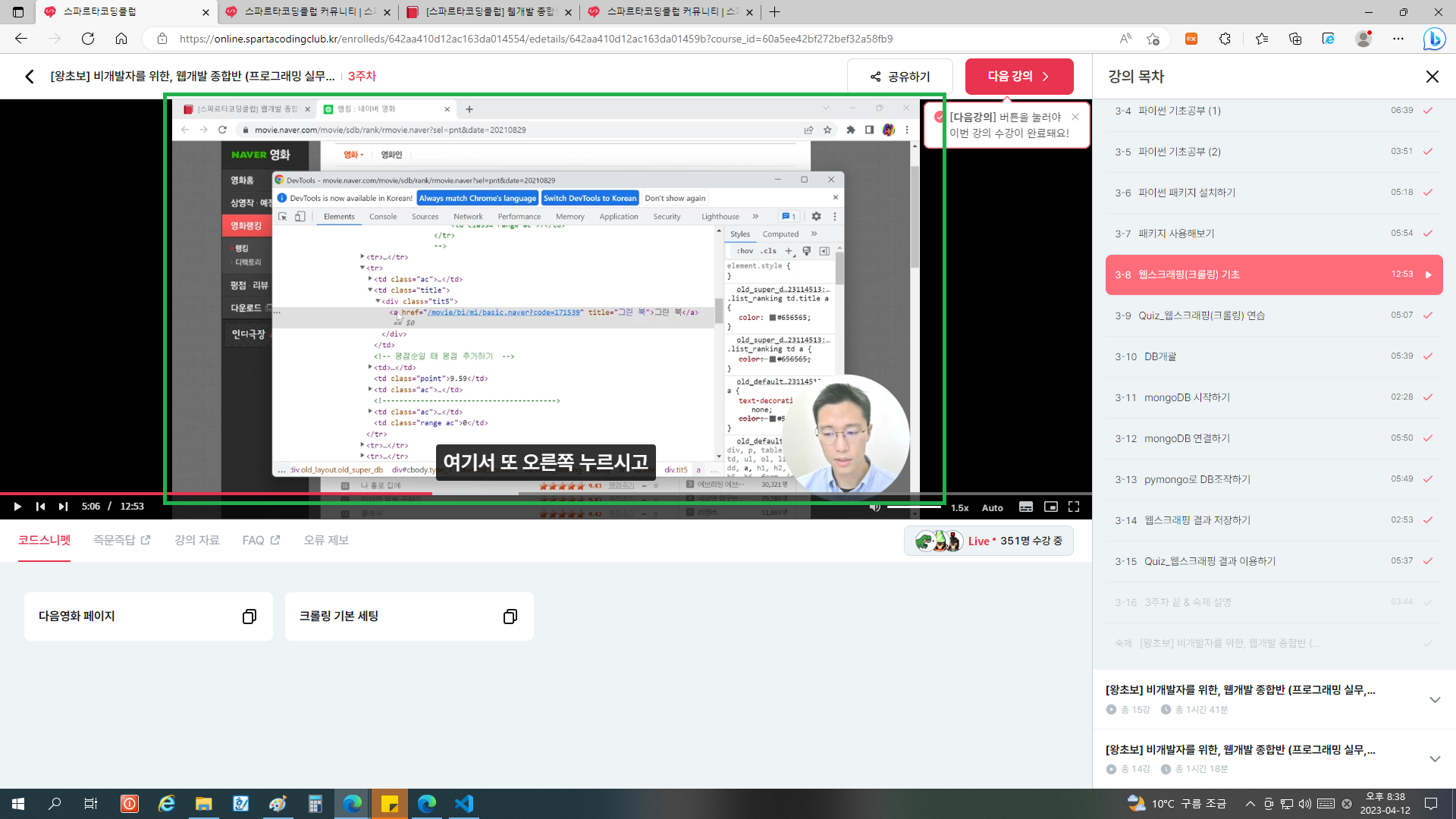
Task: Select lecture 3-8 웹스크래핑(크롤링) 기초
Action: coord(1274,275)
